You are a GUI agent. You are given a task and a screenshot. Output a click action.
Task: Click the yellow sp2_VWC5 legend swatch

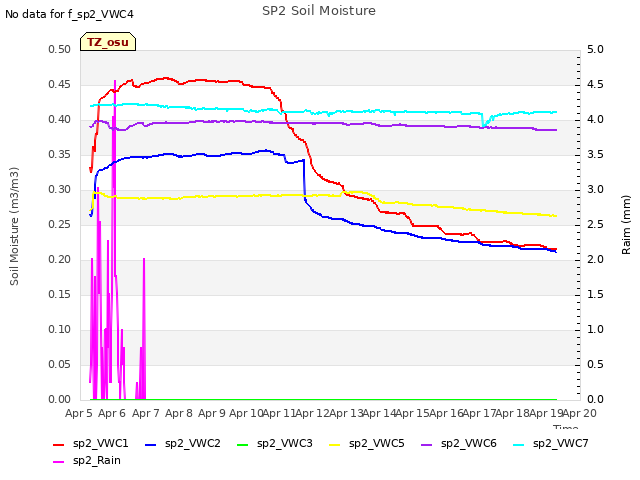(x=335, y=444)
